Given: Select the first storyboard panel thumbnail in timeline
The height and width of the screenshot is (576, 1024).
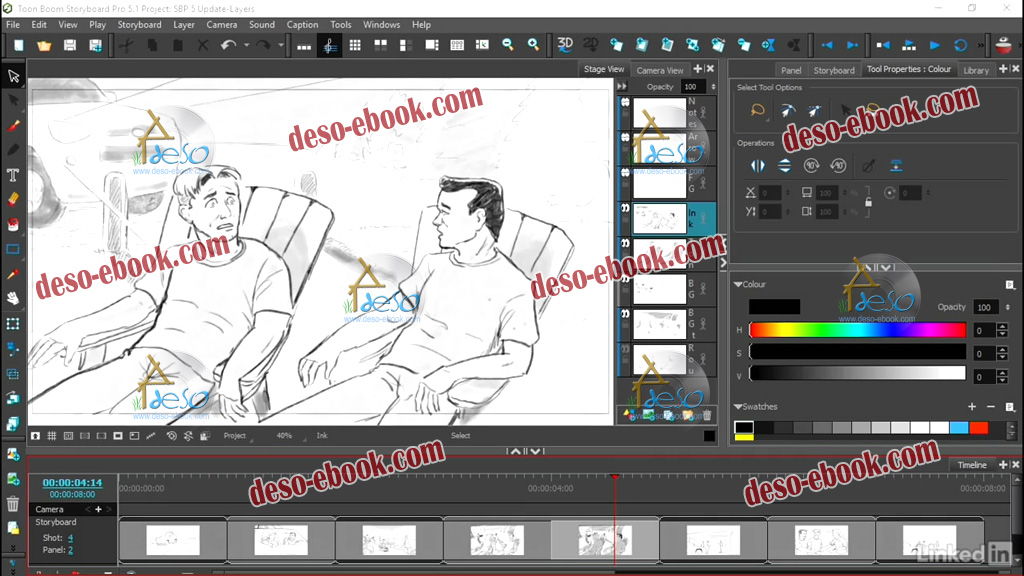Looking at the screenshot, I should coord(173,541).
